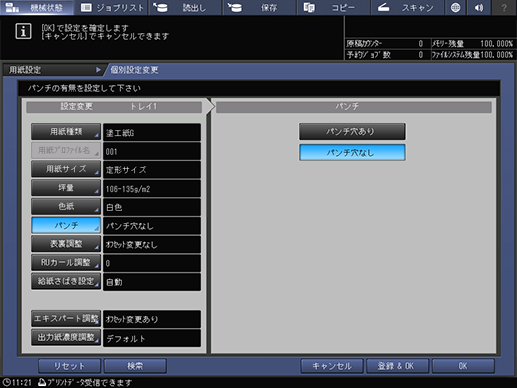Image resolution: width=517 pixels, height=388 pixels.
Task: Open 用紙サイズ paper size setting
Action: point(66,169)
